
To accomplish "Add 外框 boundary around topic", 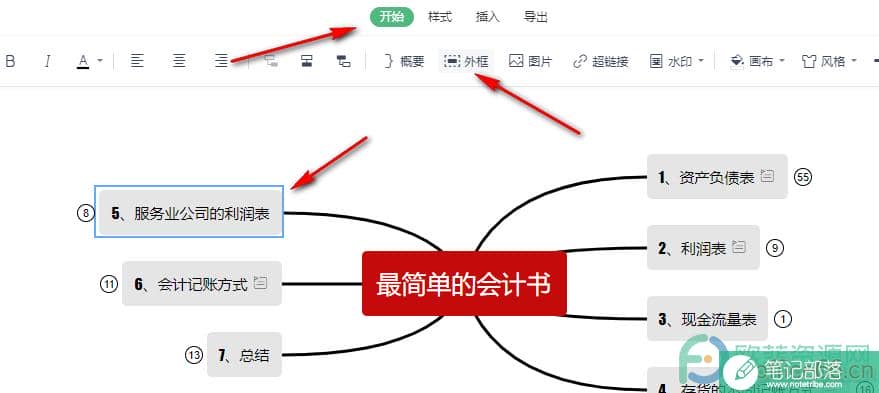I will [466, 61].
